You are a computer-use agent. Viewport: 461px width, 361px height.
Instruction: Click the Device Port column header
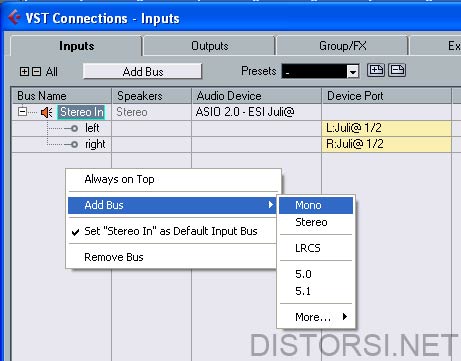387,96
